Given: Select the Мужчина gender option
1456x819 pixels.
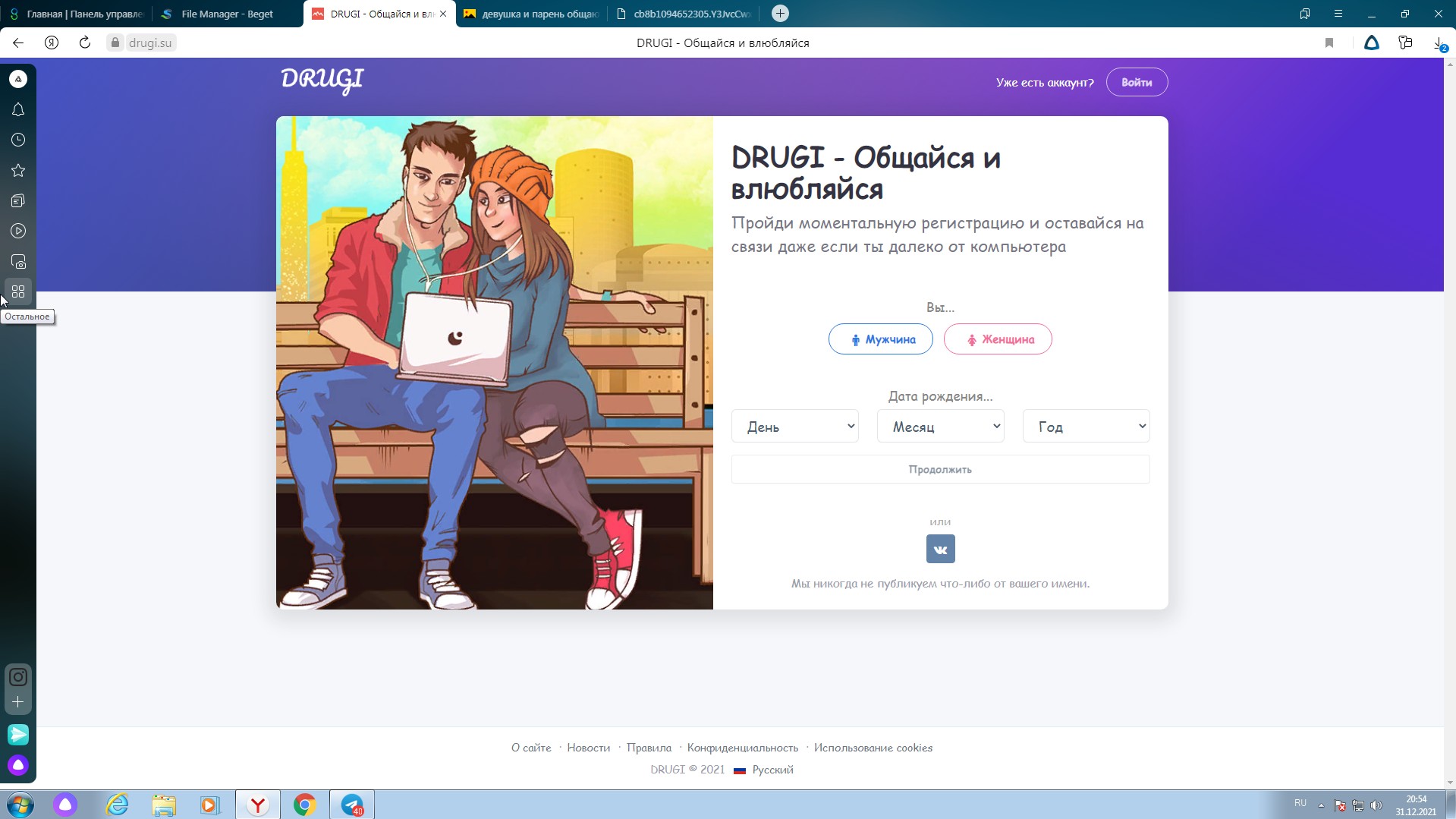Looking at the screenshot, I should (880, 339).
